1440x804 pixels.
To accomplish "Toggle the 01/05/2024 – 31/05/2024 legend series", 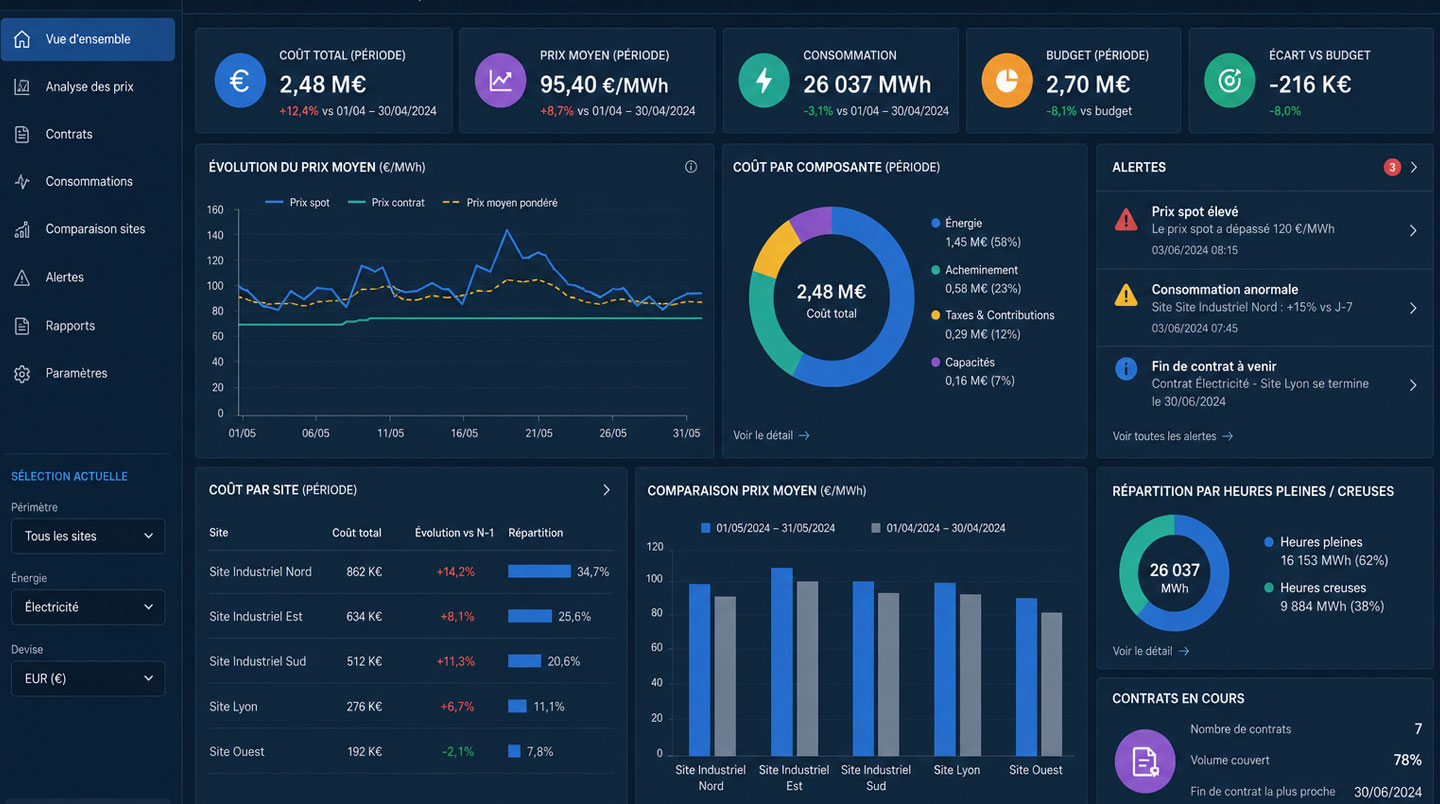I will (768, 528).
